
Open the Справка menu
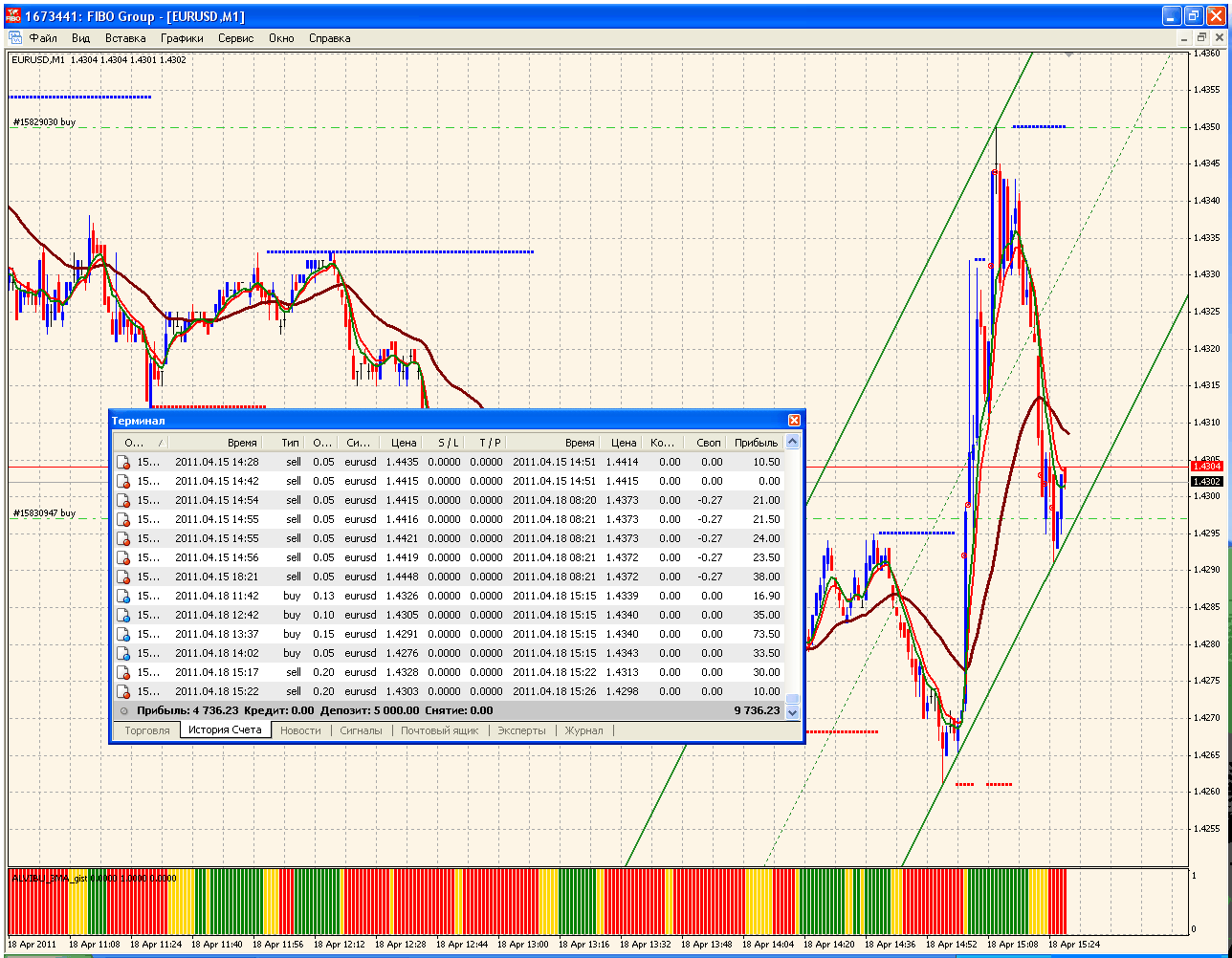[329, 38]
